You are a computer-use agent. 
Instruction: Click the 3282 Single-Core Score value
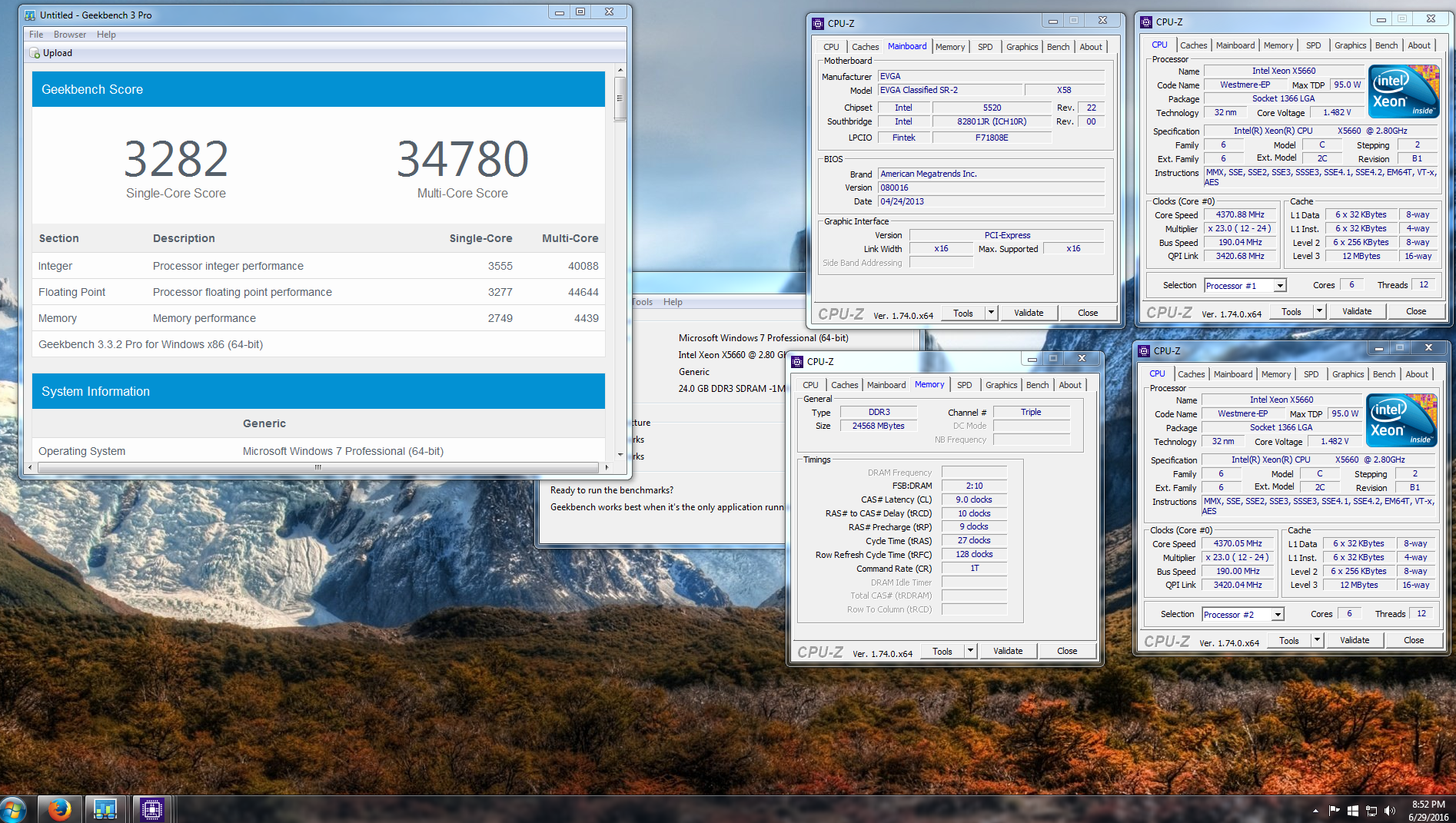[176, 159]
